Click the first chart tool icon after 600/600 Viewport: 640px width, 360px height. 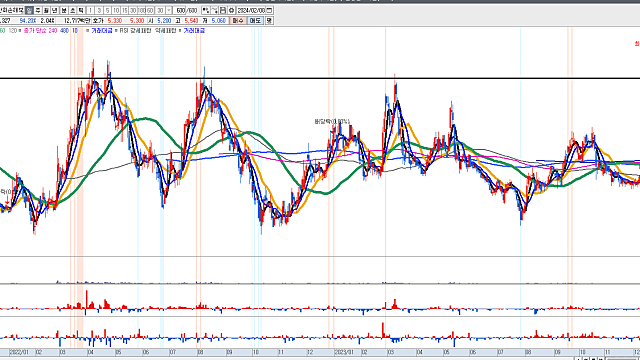point(206,11)
